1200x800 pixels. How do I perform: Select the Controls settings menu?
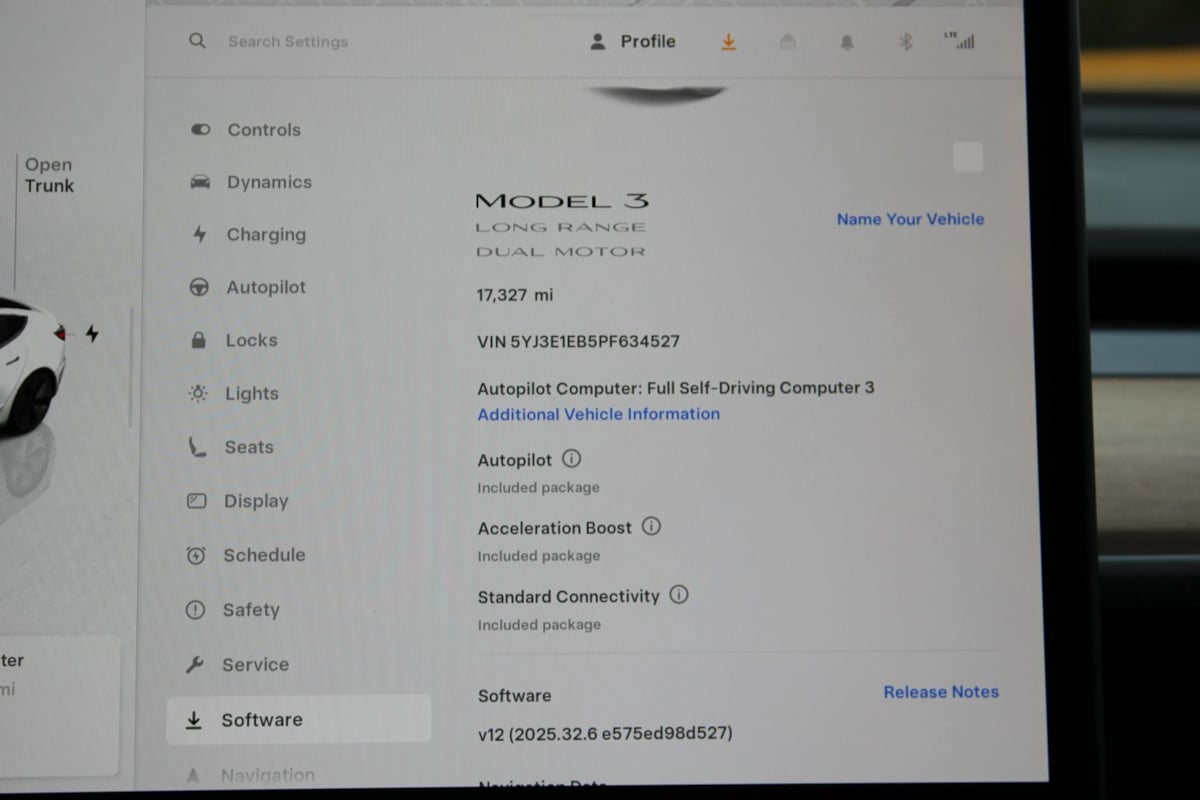263,130
